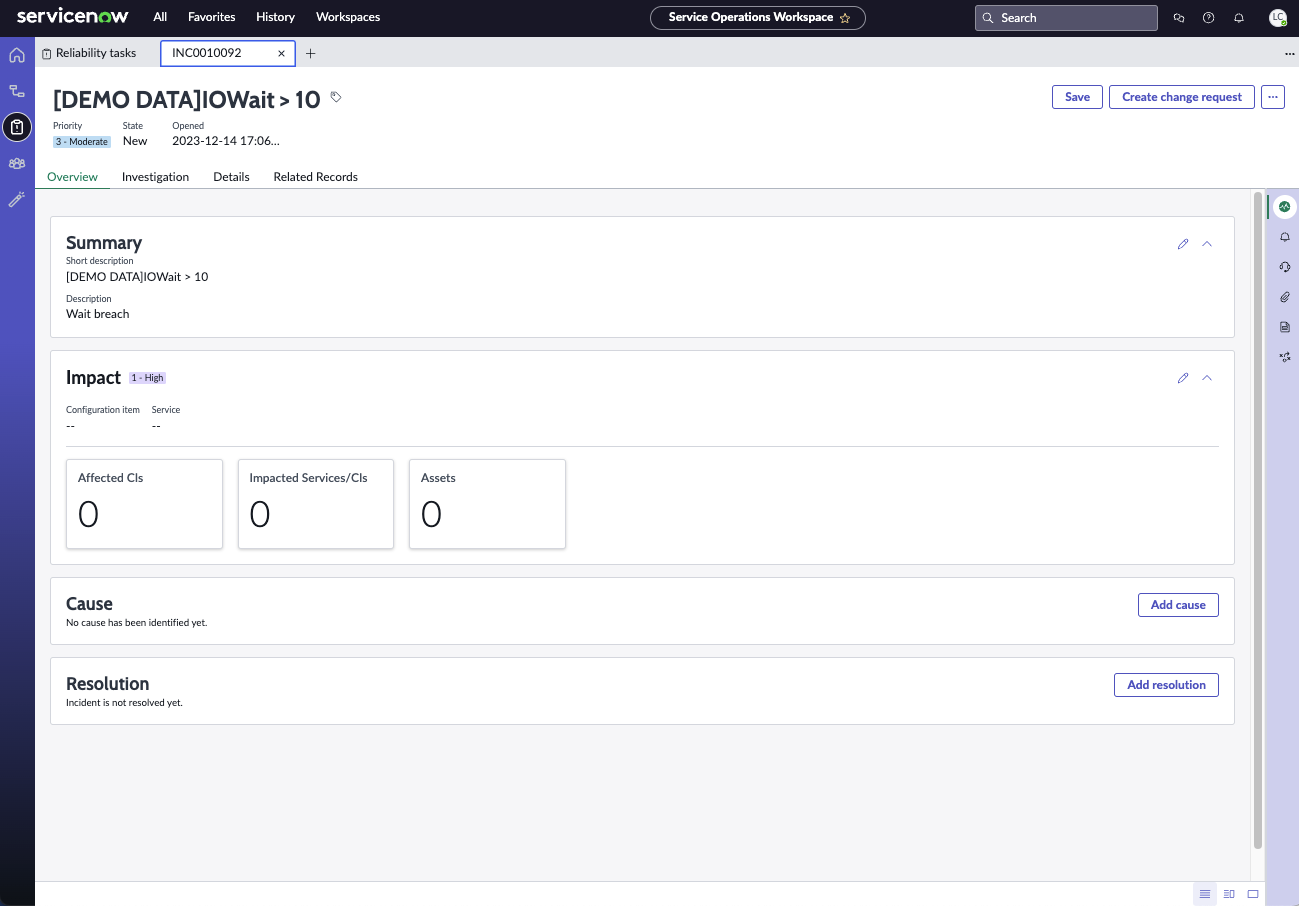Go to Home in left sidebar

click(x=17, y=55)
